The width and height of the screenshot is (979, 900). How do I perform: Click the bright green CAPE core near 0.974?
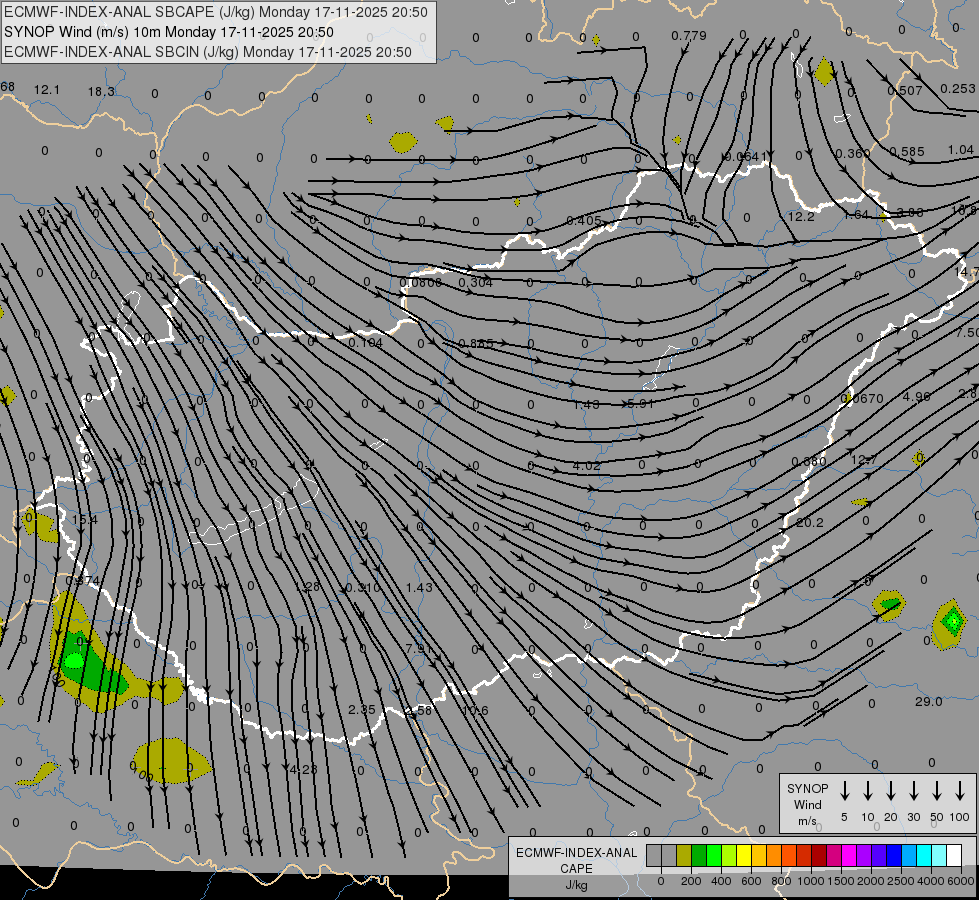click(x=74, y=660)
